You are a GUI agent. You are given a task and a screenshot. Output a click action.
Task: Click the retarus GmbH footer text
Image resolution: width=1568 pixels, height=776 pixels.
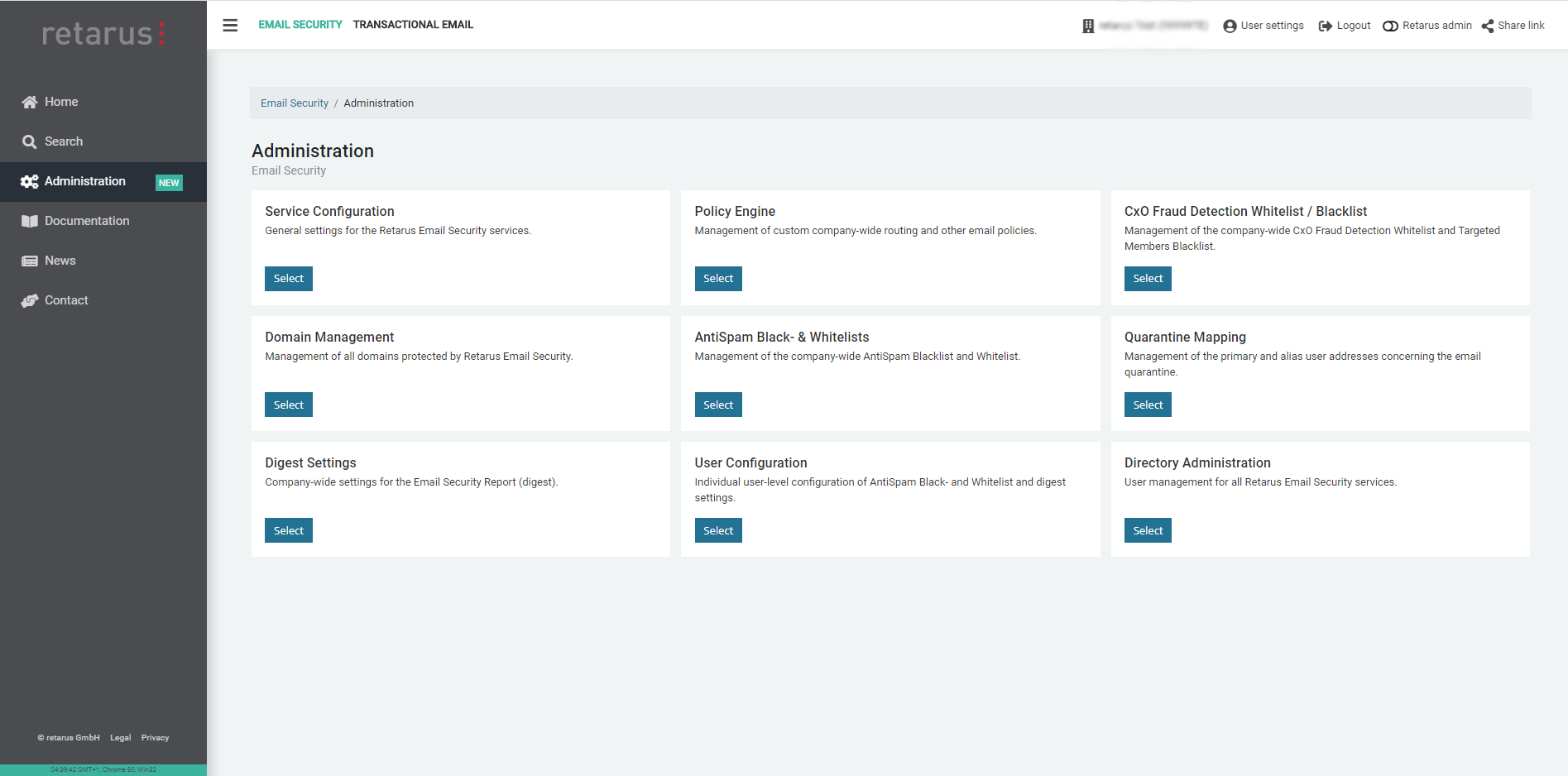click(x=69, y=738)
